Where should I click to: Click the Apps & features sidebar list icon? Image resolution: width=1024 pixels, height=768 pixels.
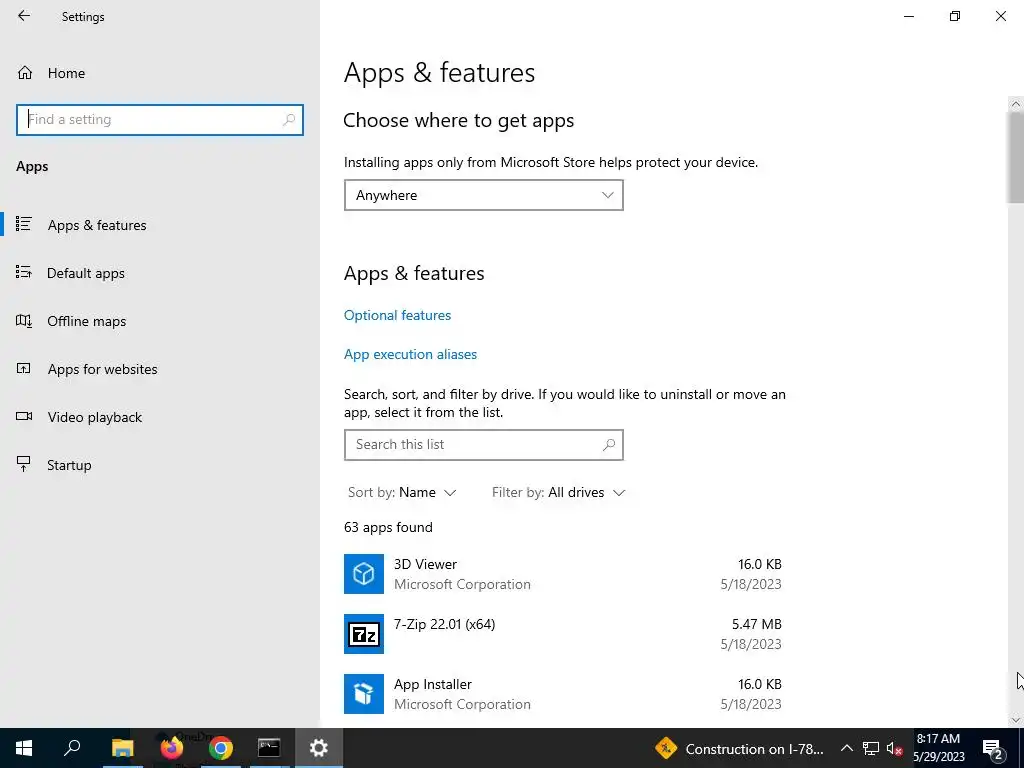click(24, 224)
